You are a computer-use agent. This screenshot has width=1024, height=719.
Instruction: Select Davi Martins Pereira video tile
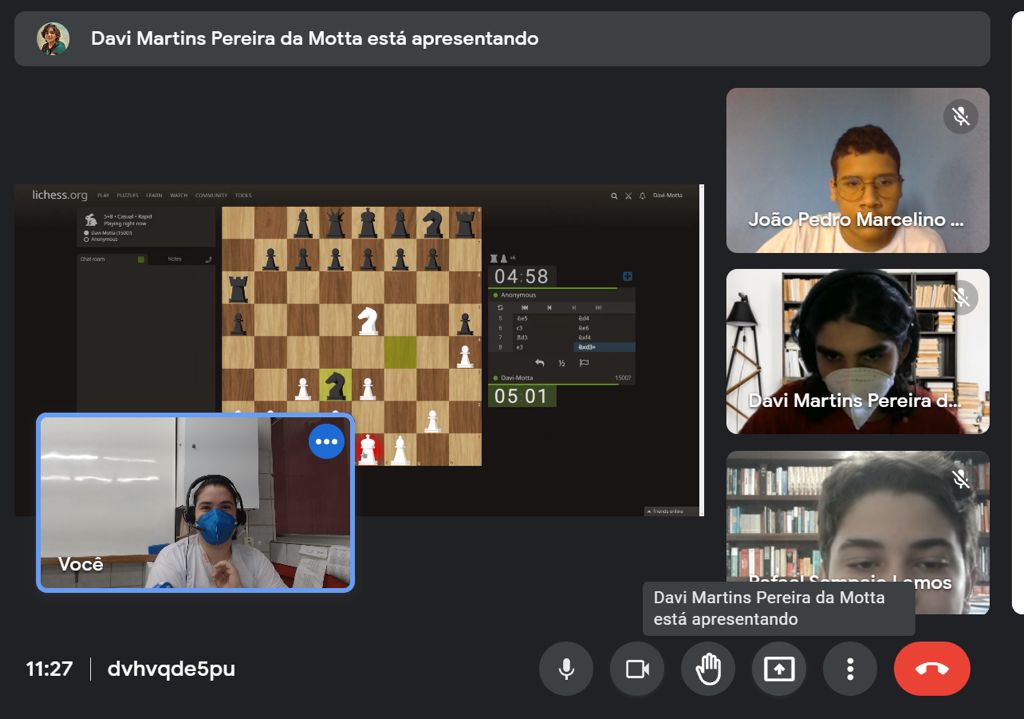[857, 351]
